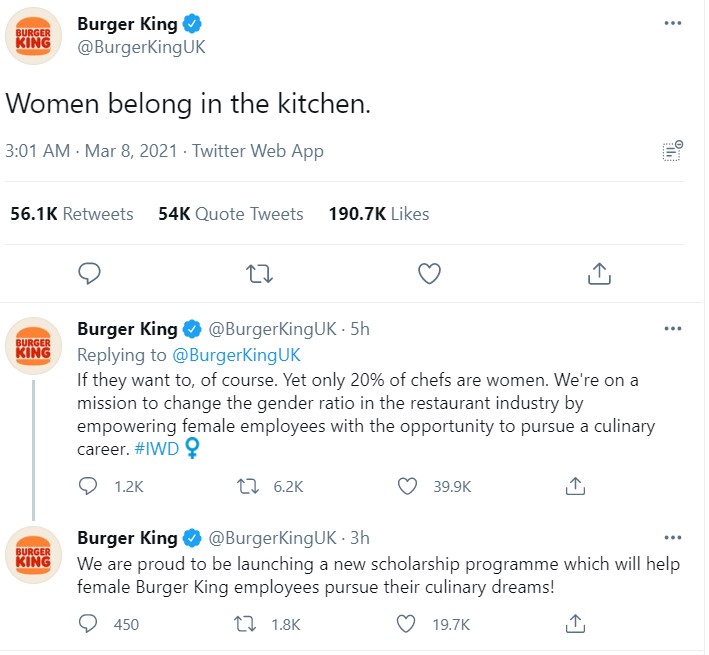Image resolution: width=709 pixels, height=655 pixels.
Task: Open the #IWD hashtag
Action: click(x=157, y=449)
